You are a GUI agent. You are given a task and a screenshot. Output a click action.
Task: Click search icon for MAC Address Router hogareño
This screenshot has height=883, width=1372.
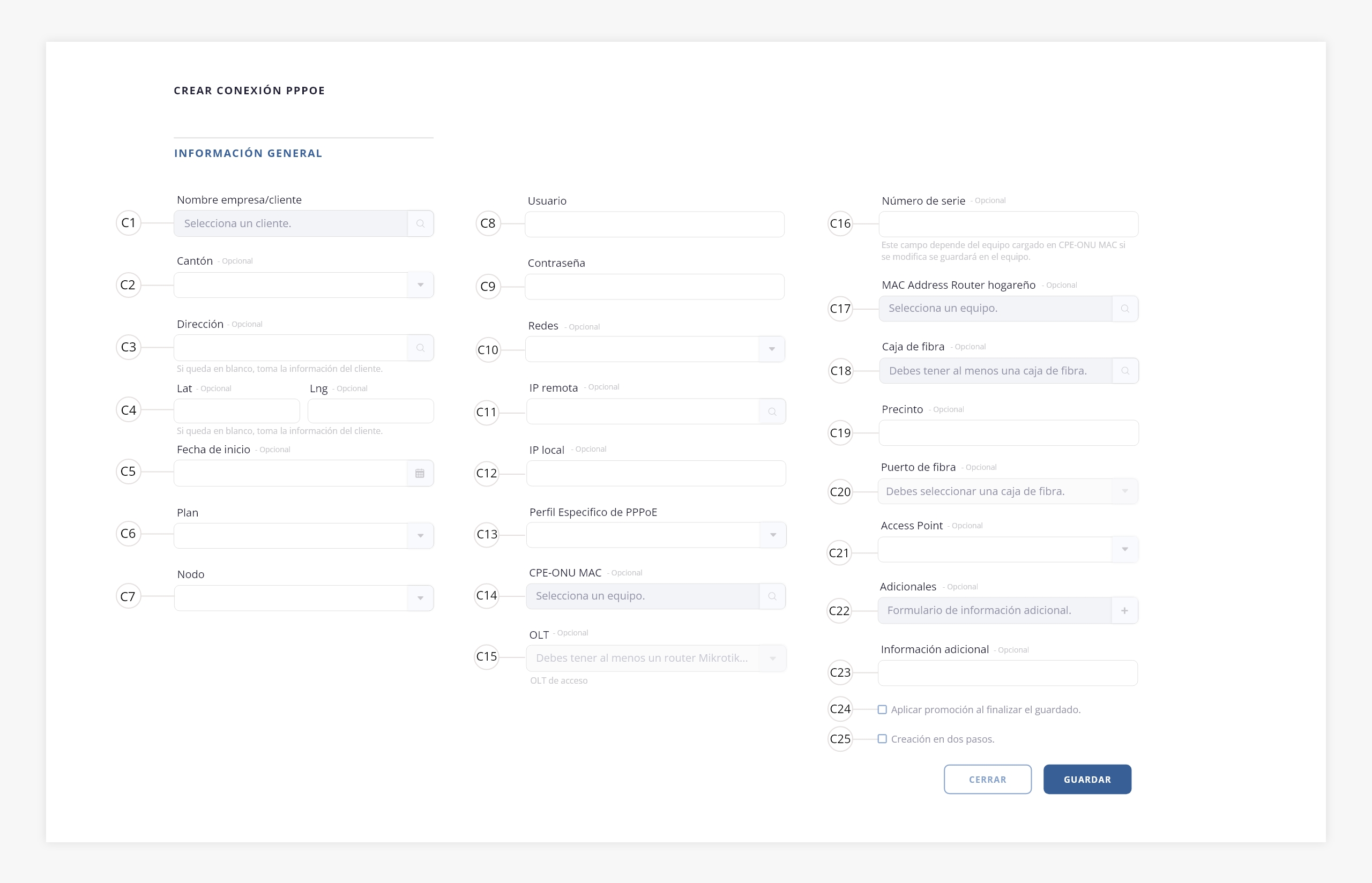tap(1125, 309)
